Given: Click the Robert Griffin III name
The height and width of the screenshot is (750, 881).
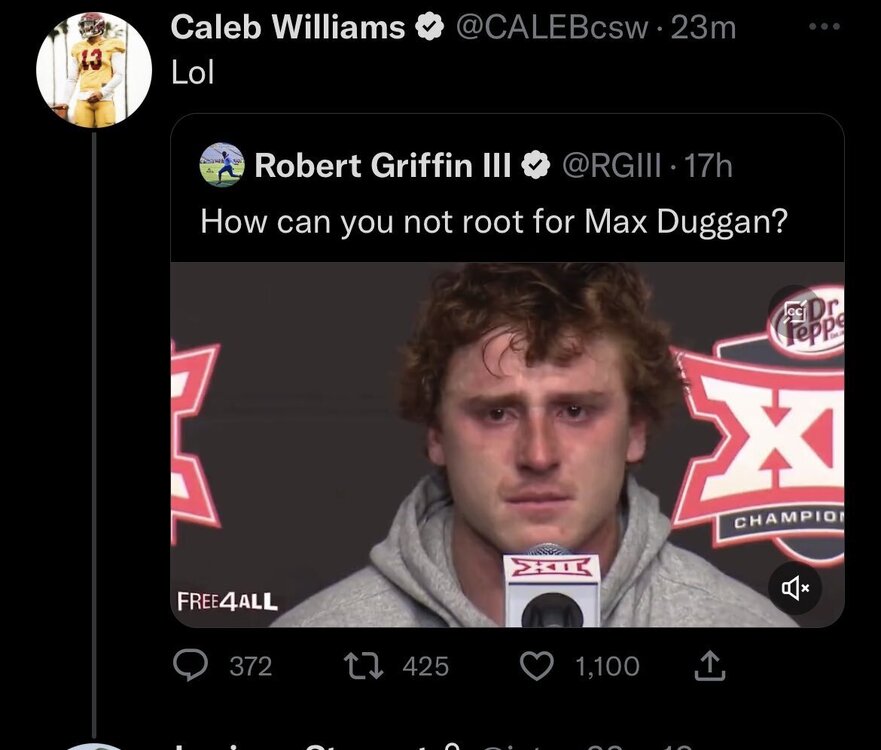Looking at the screenshot, I should pyautogui.click(x=383, y=165).
